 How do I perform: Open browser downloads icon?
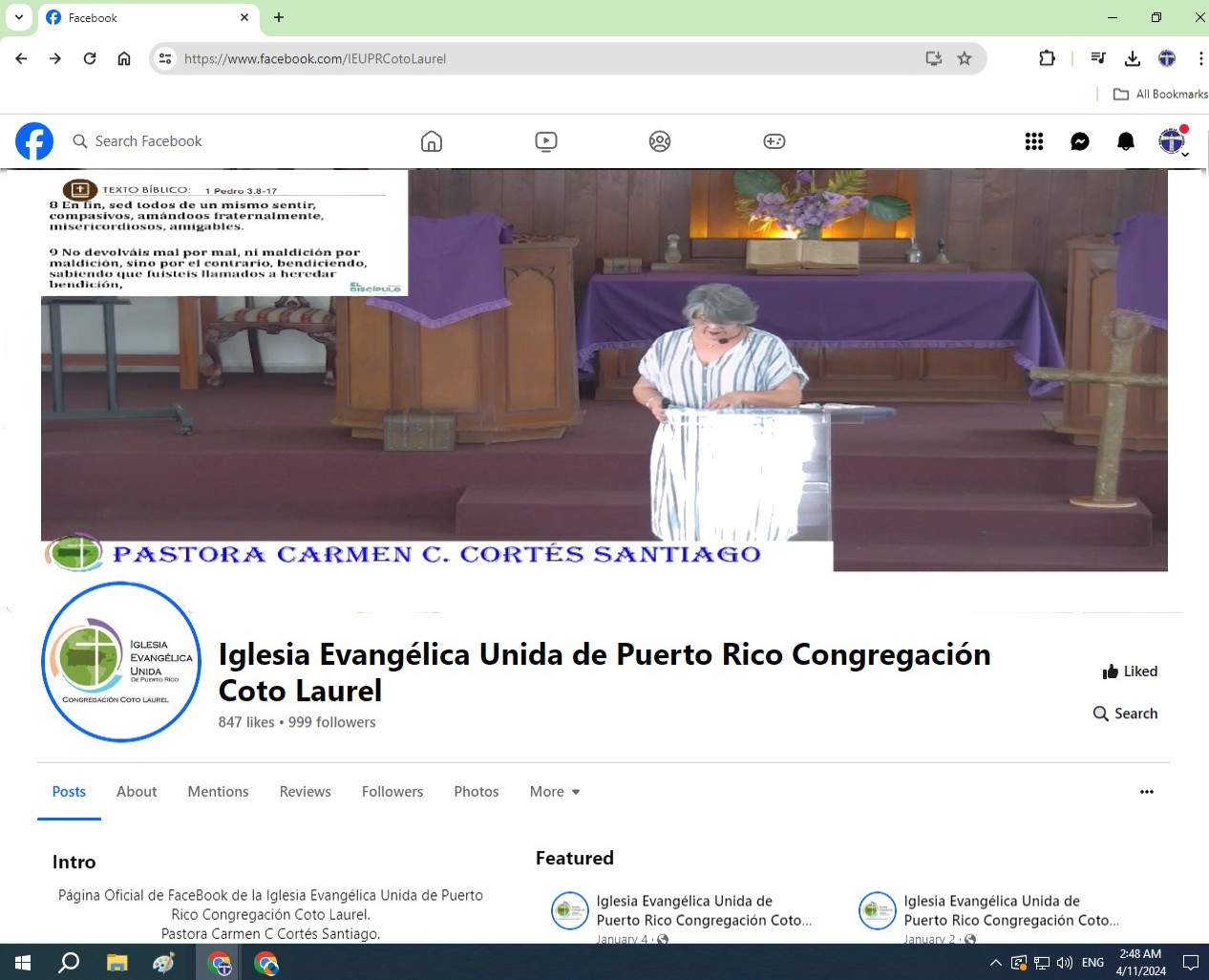coord(1133,58)
